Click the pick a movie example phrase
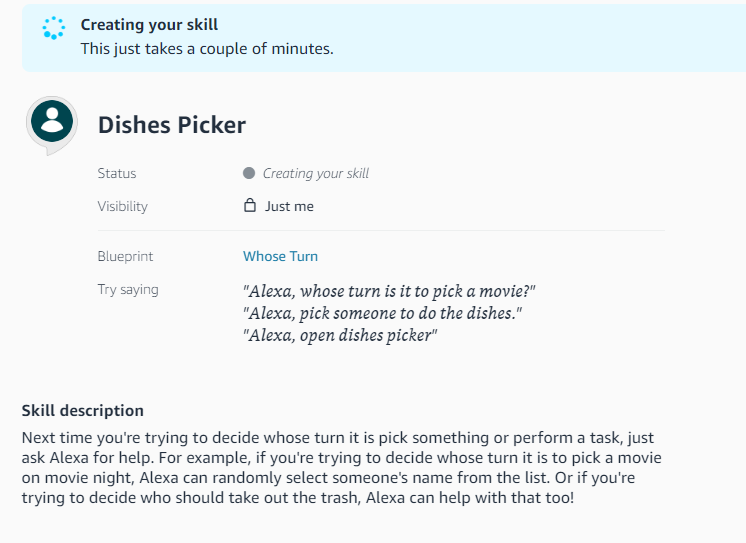The width and height of the screenshot is (746, 543). [390, 291]
